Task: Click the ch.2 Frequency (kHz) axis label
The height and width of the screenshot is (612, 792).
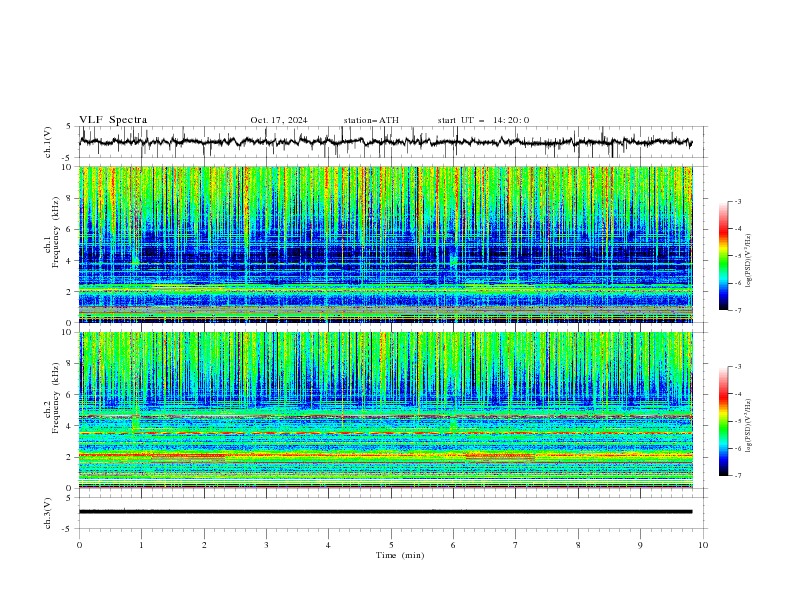Action: (x=52, y=398)
